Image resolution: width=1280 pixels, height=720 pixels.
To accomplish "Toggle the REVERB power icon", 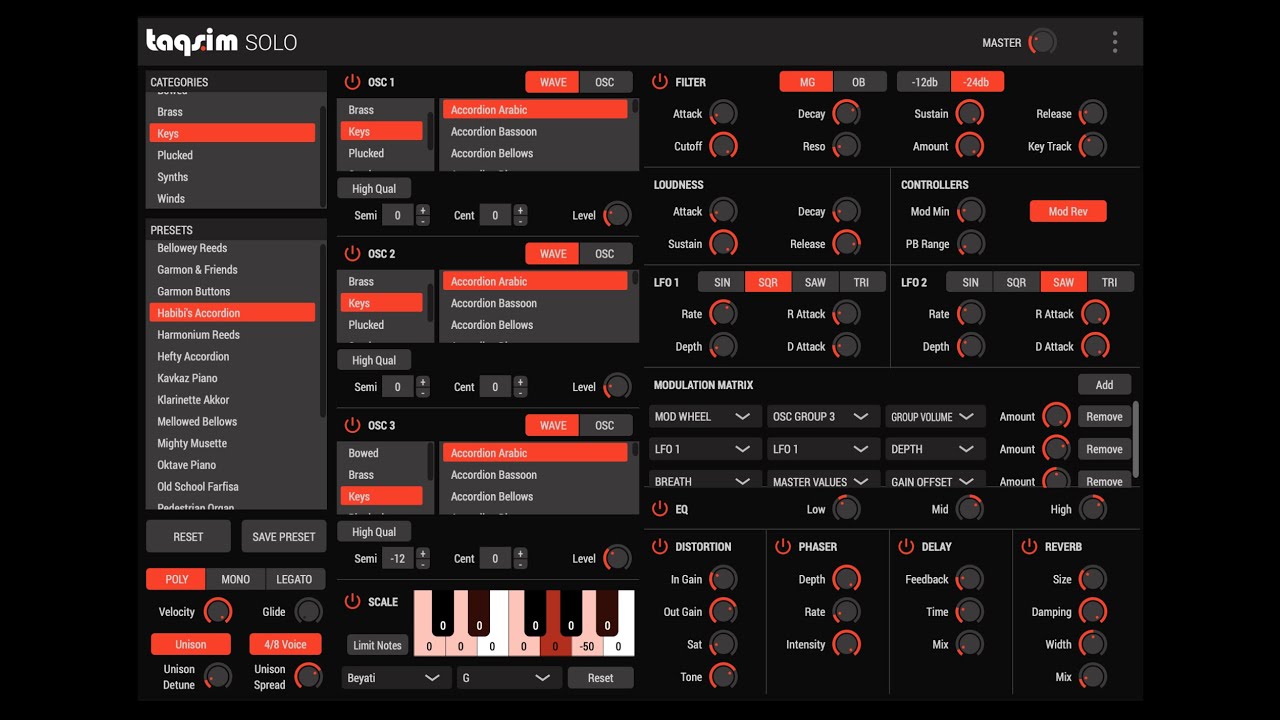I will pos(1029,547).
